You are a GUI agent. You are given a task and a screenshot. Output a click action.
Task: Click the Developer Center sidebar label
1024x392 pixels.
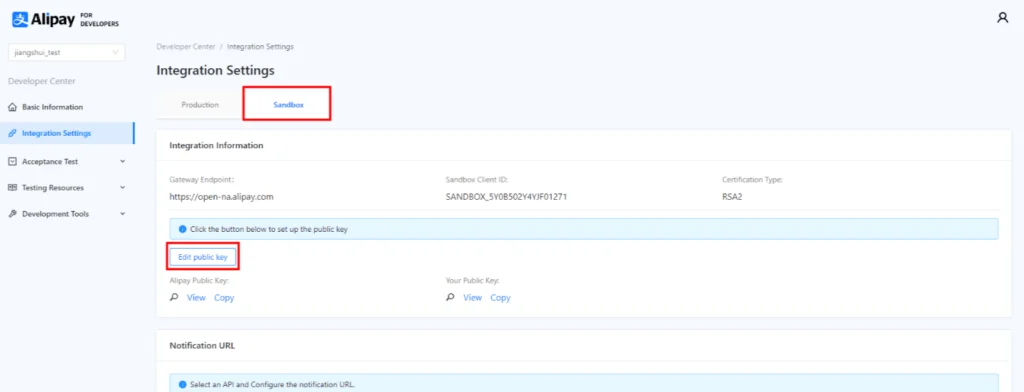point(42,81)
